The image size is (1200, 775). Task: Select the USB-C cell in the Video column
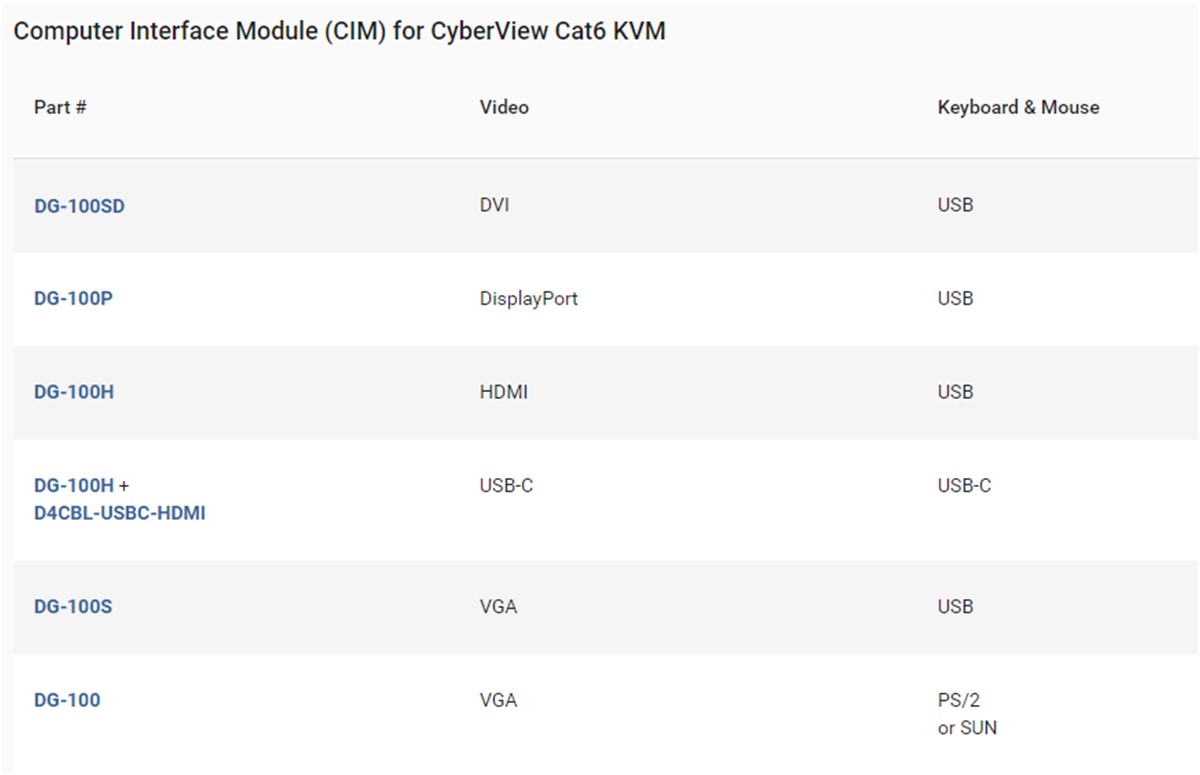tap(507, 486)
